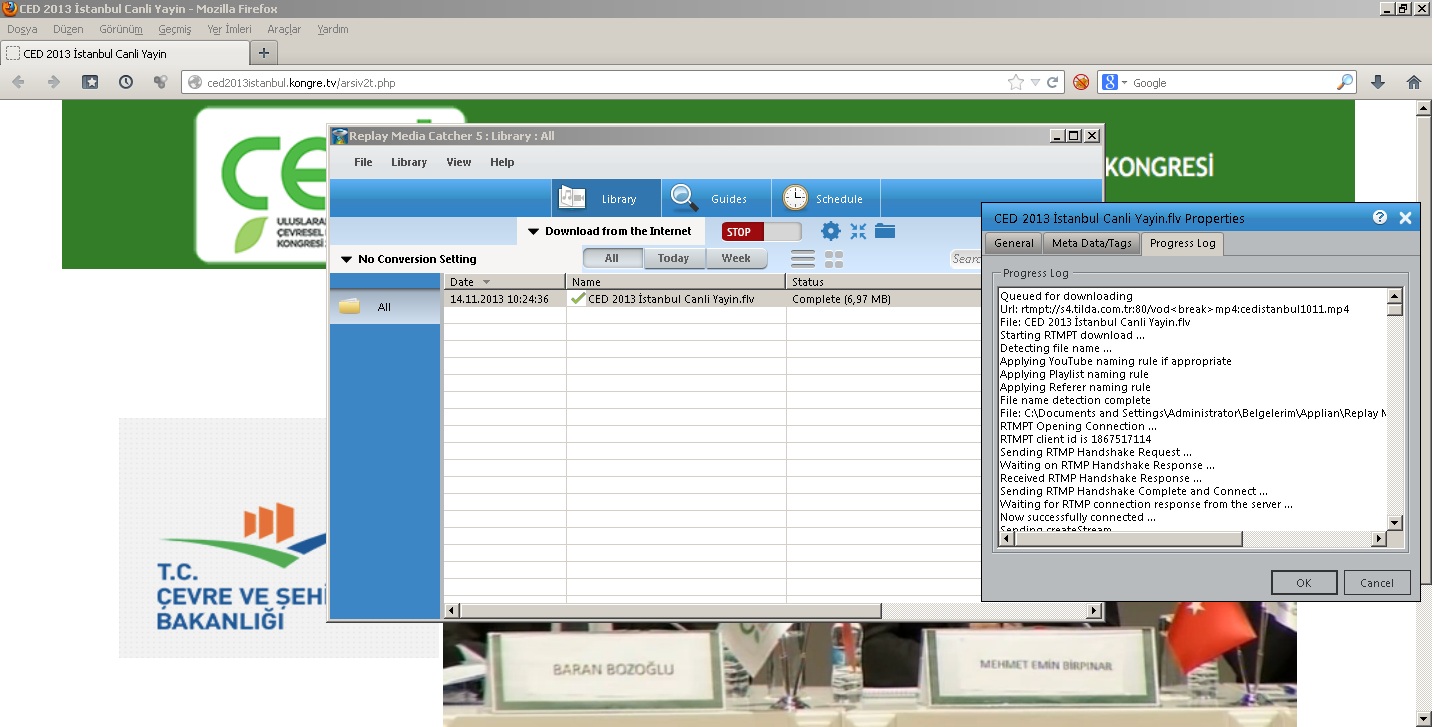Select CED 2013 İstanbul Canli Yayin tab
The width and height of the screenshot is (1434, 727).
125,53
